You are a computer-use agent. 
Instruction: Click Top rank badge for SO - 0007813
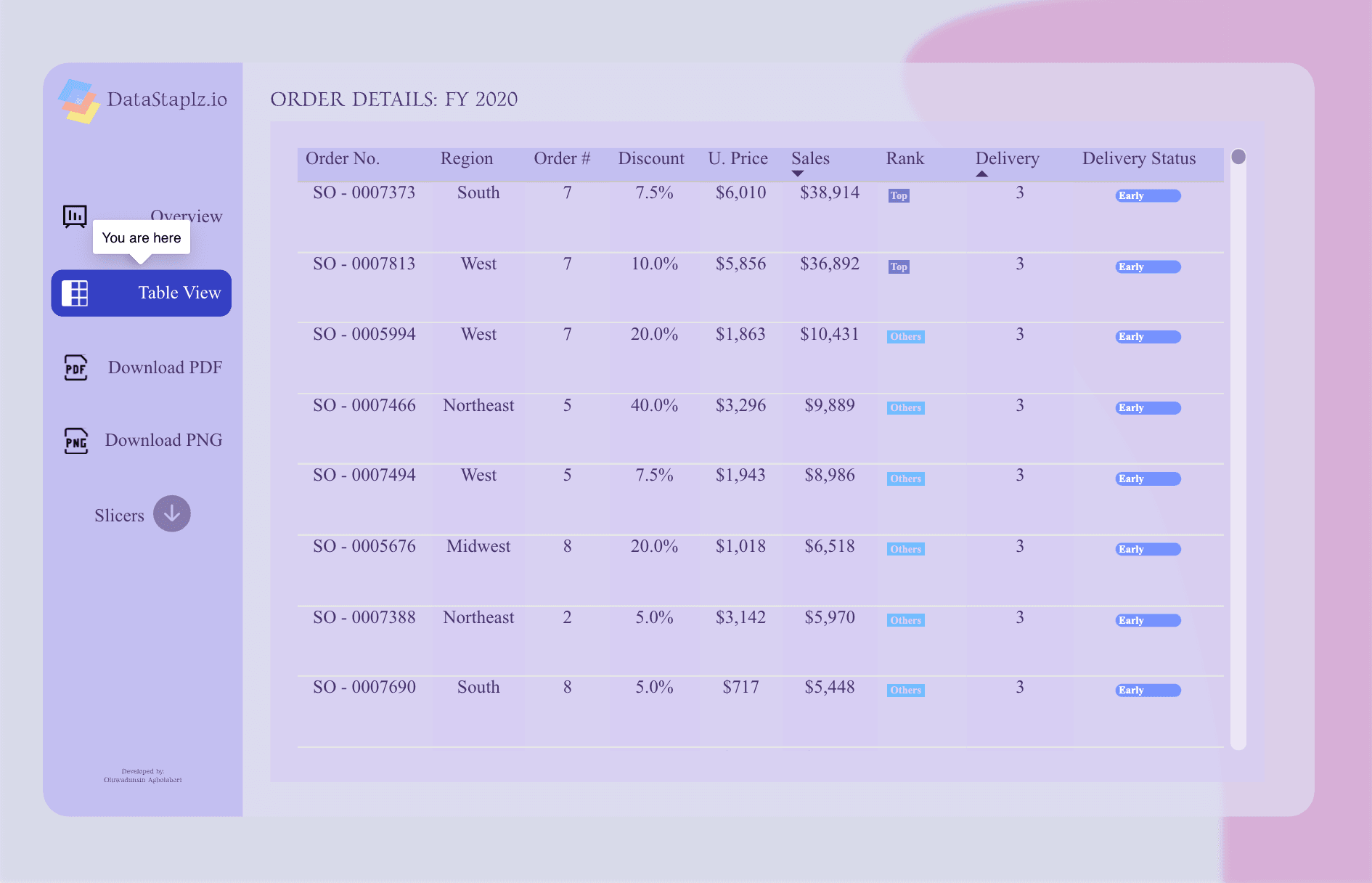point(899,266)
